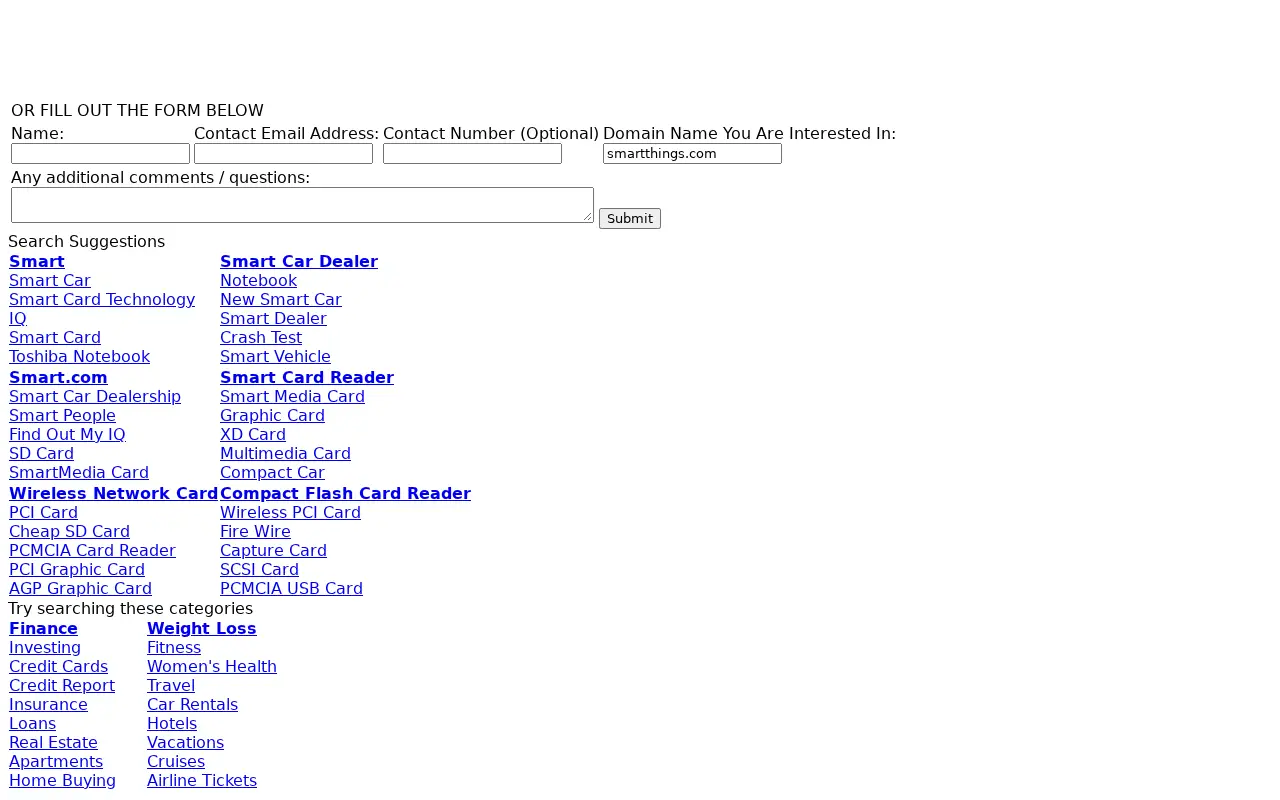Open the Smart Car link

[50, 281]
